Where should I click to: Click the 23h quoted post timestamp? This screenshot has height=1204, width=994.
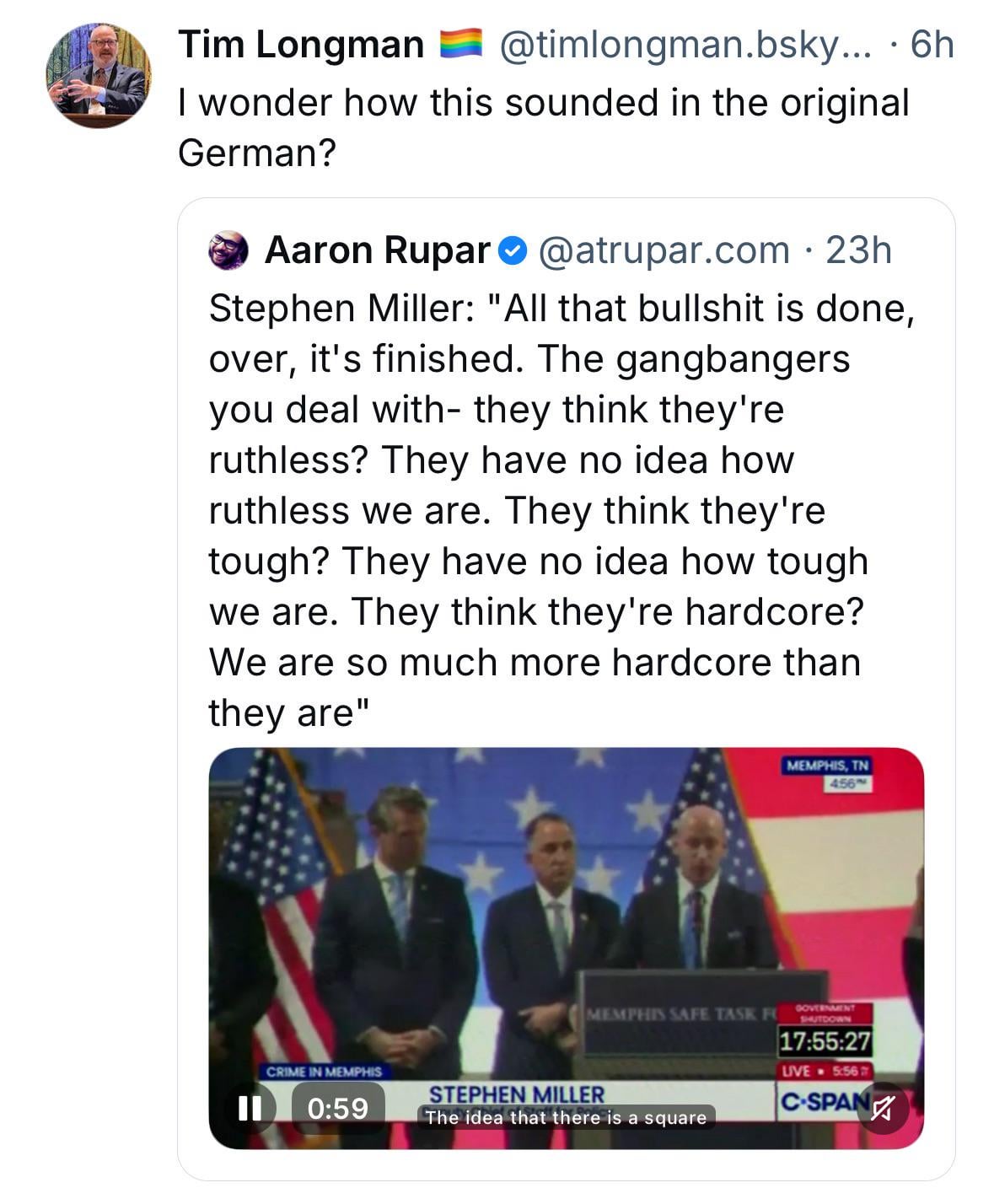tap(857, 250)
